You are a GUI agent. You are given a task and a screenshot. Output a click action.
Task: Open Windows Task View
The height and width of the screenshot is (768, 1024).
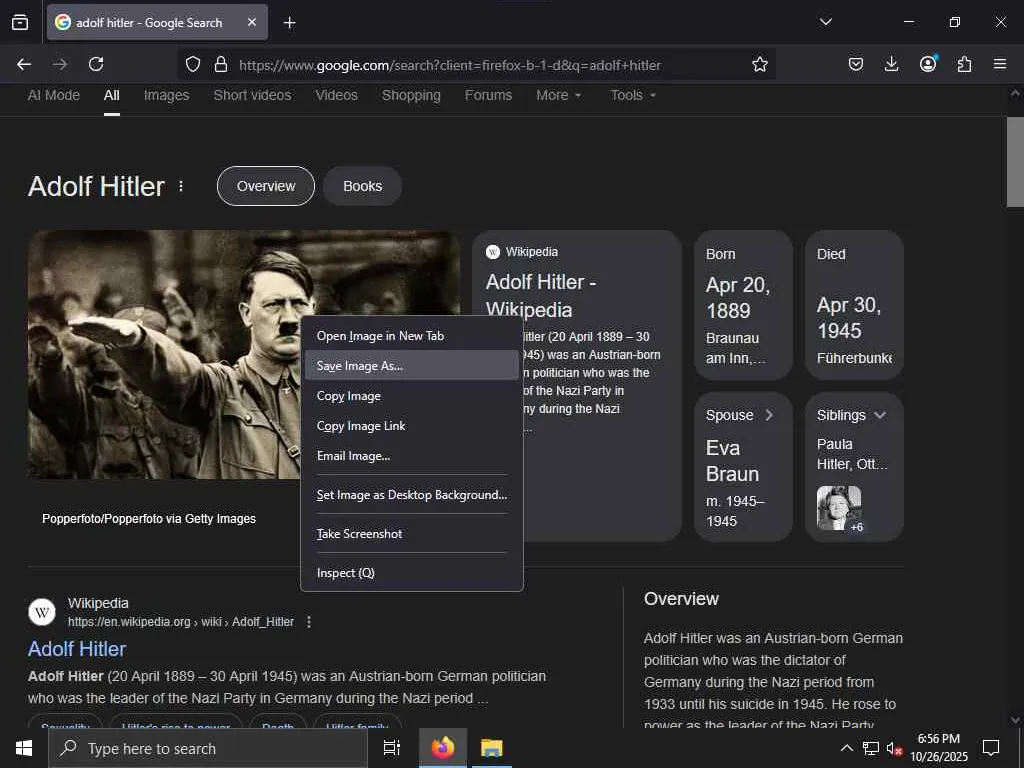coord(392,748)
